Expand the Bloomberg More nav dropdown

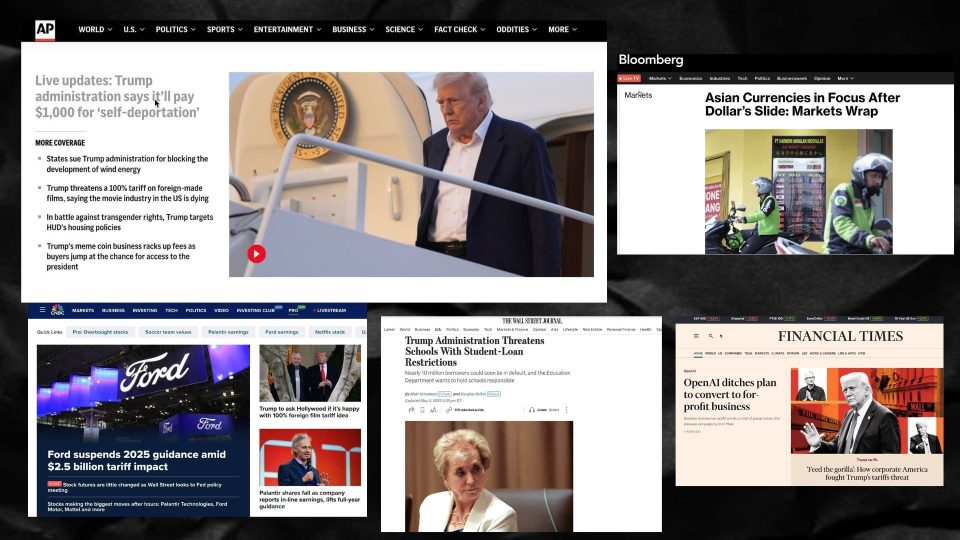846,78
